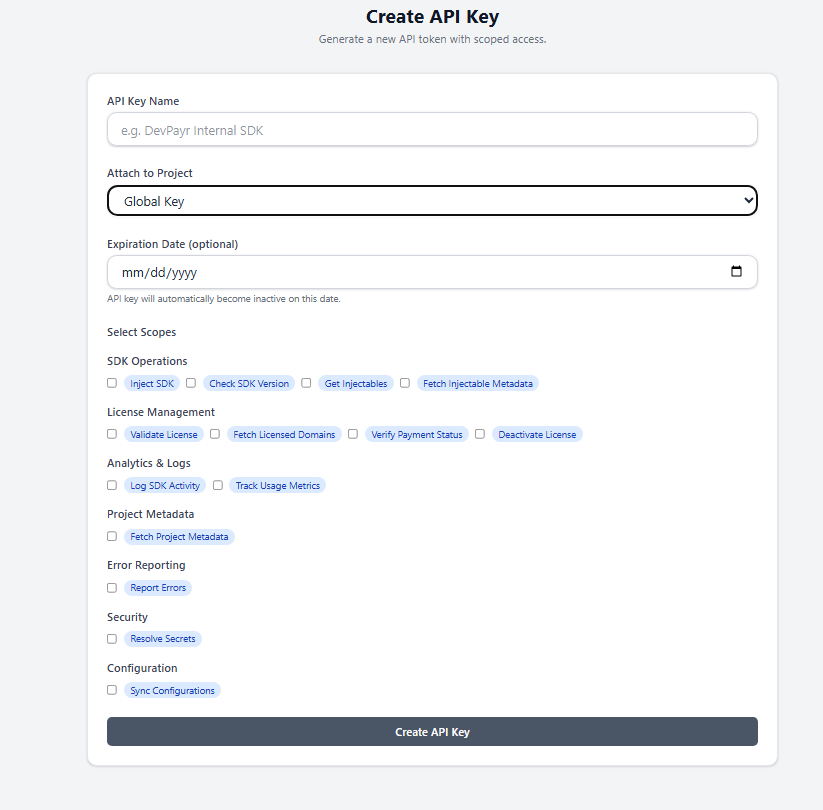The image size is (823, 810).
Task: Expand the Attach to Project dropdown
Action: coord(431,201)
